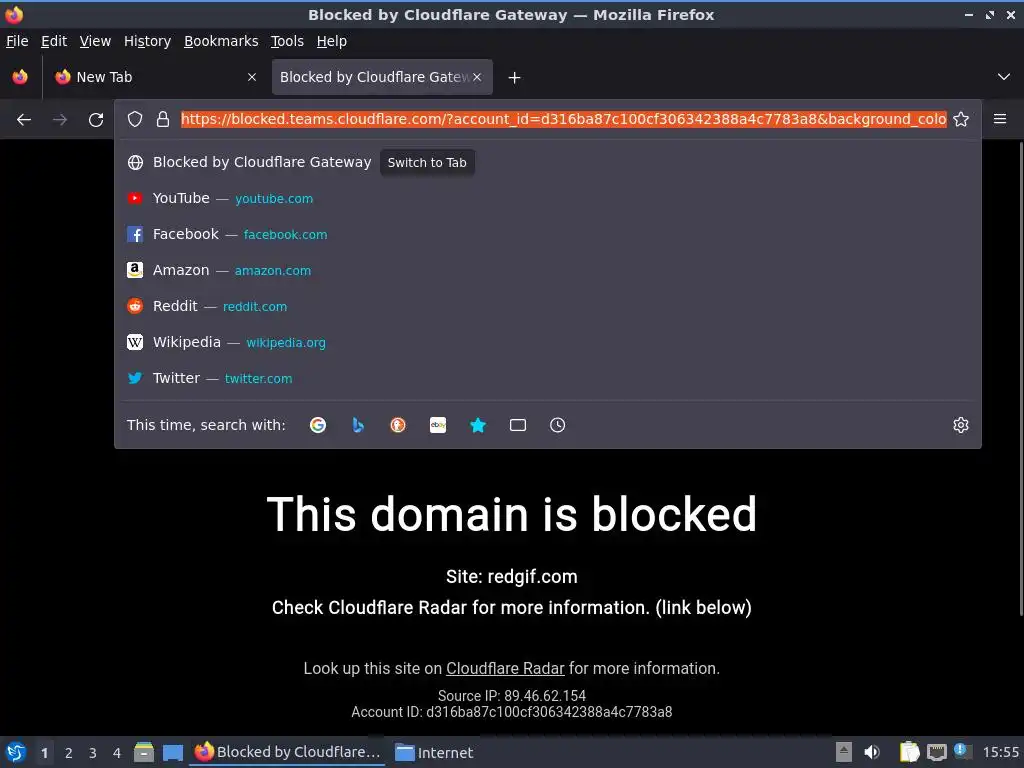Open the Bookmarks menu
The height and width of the screenshot is (768, 1024).
pyautogui.click(x=221, y=41)
